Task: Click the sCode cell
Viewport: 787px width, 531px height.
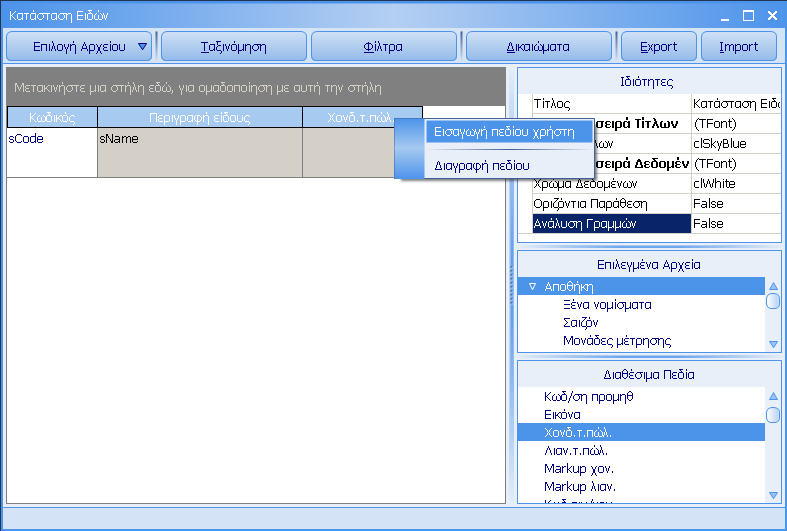Action: point(52,153)
